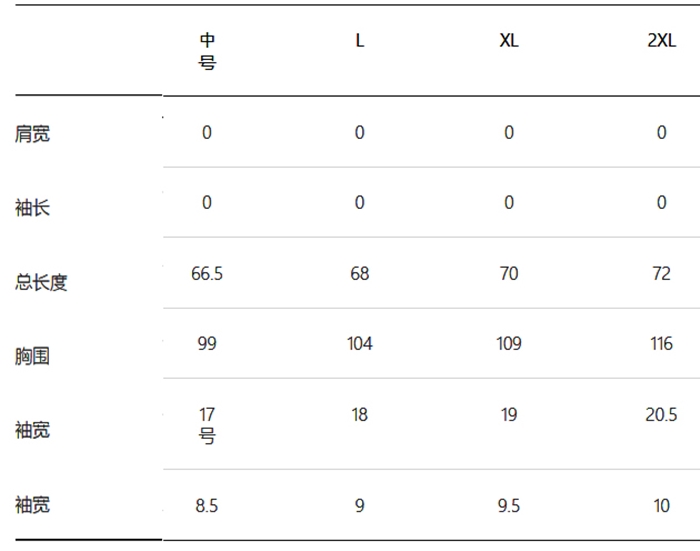Click the 袖长 row label
This screenshot has width=700, height=551.
[33, 208]
